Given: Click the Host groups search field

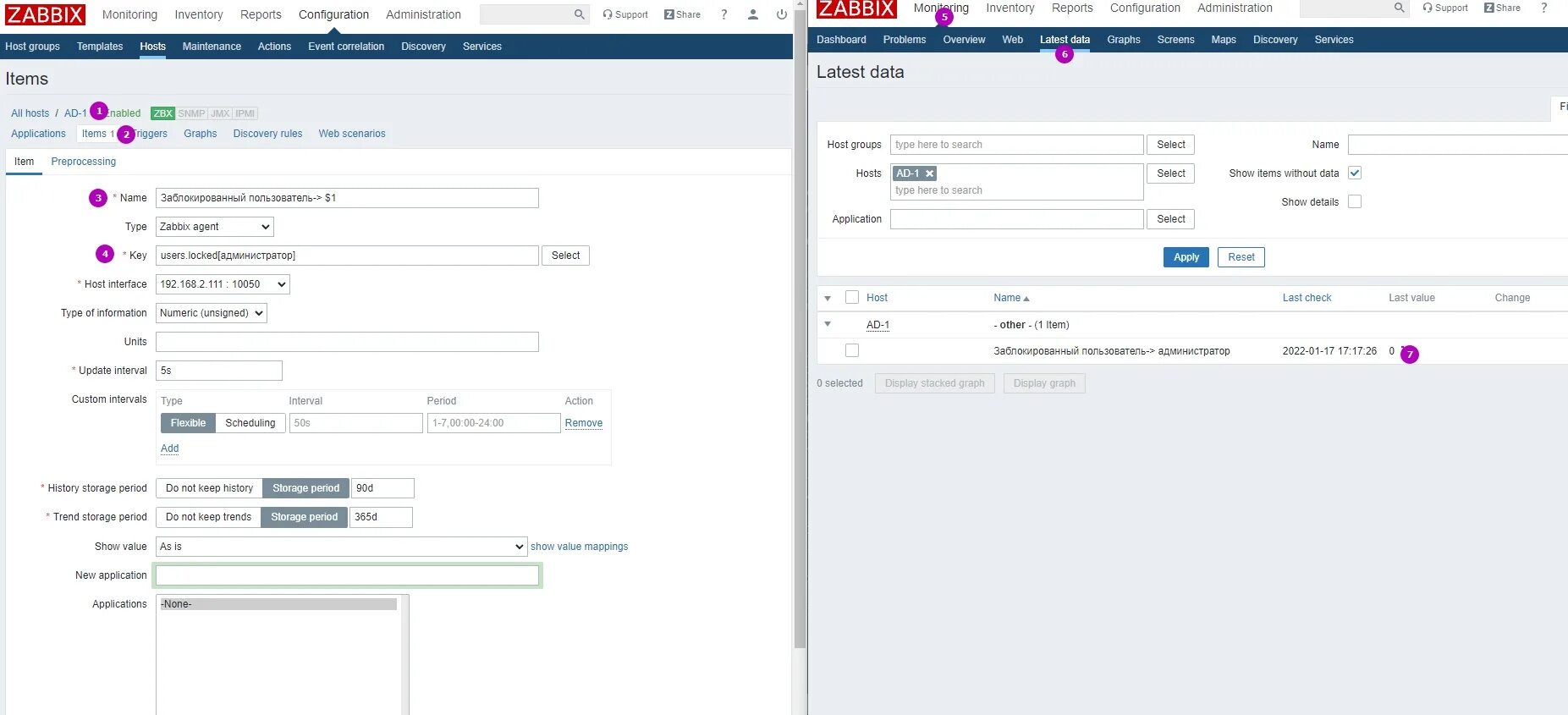Looking at the screenshot, I should (1016, 145).
